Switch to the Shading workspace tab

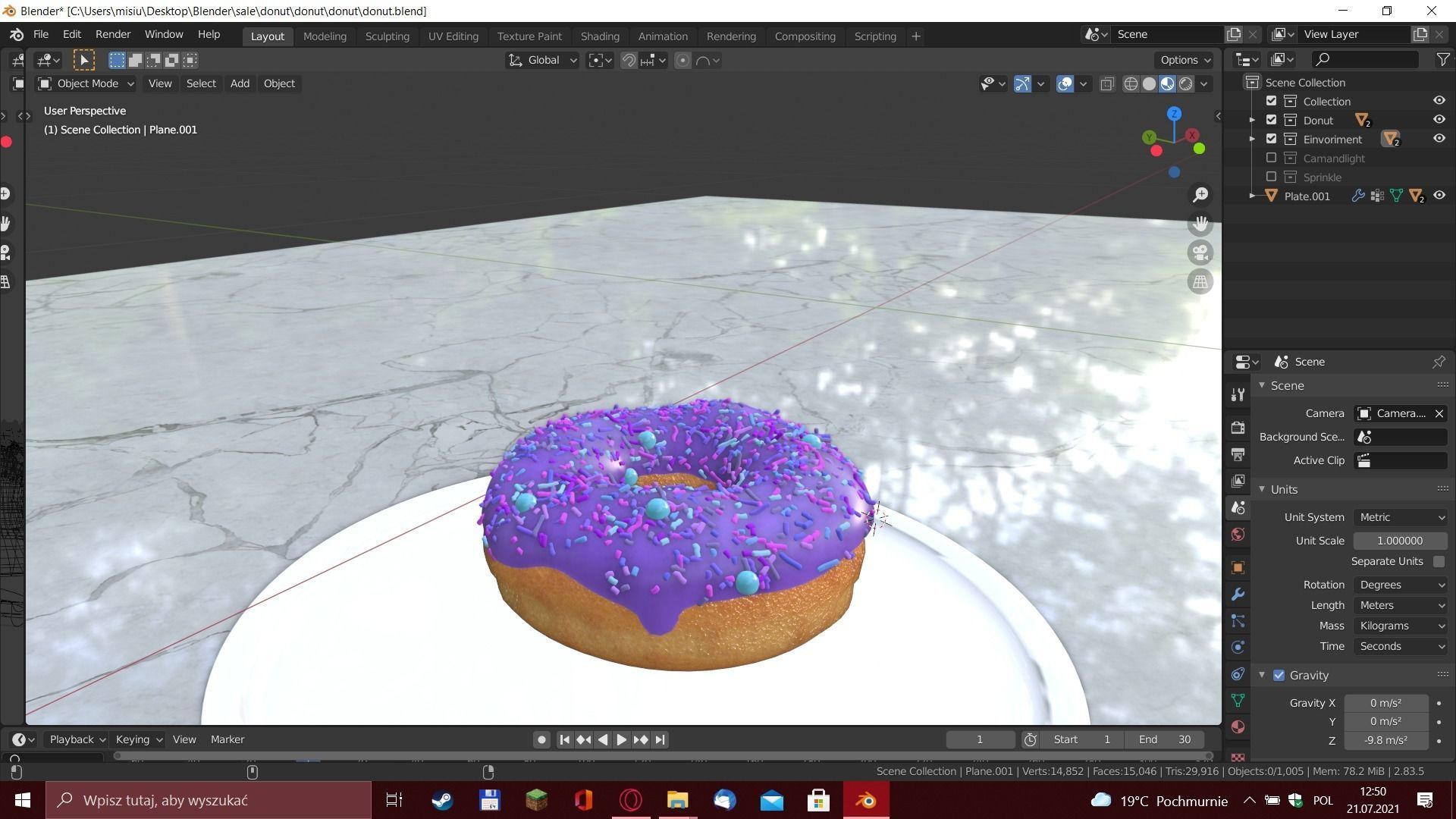(599, 36)
